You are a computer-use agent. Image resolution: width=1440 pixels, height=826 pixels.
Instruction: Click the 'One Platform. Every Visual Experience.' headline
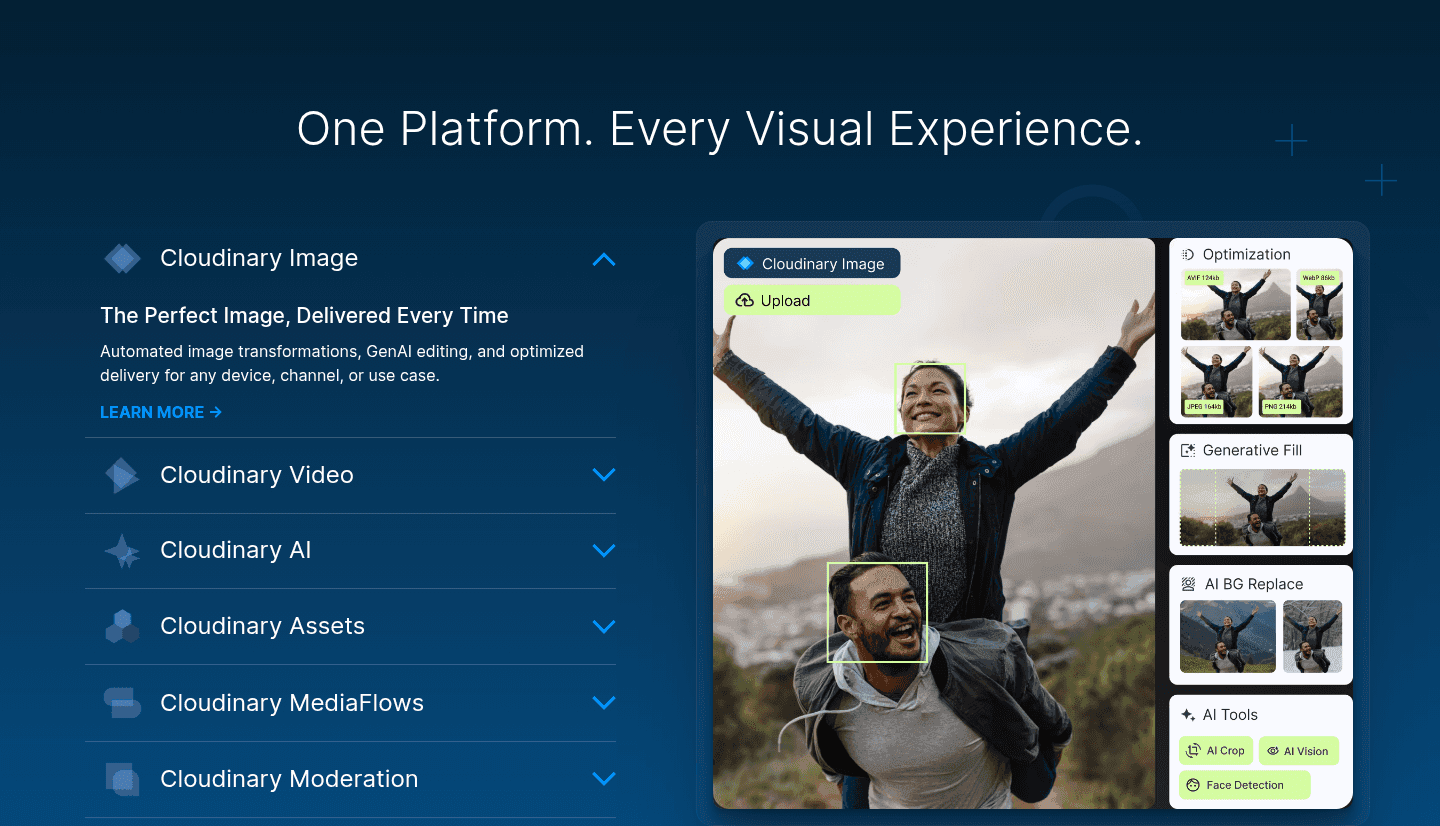click(720, 129)
